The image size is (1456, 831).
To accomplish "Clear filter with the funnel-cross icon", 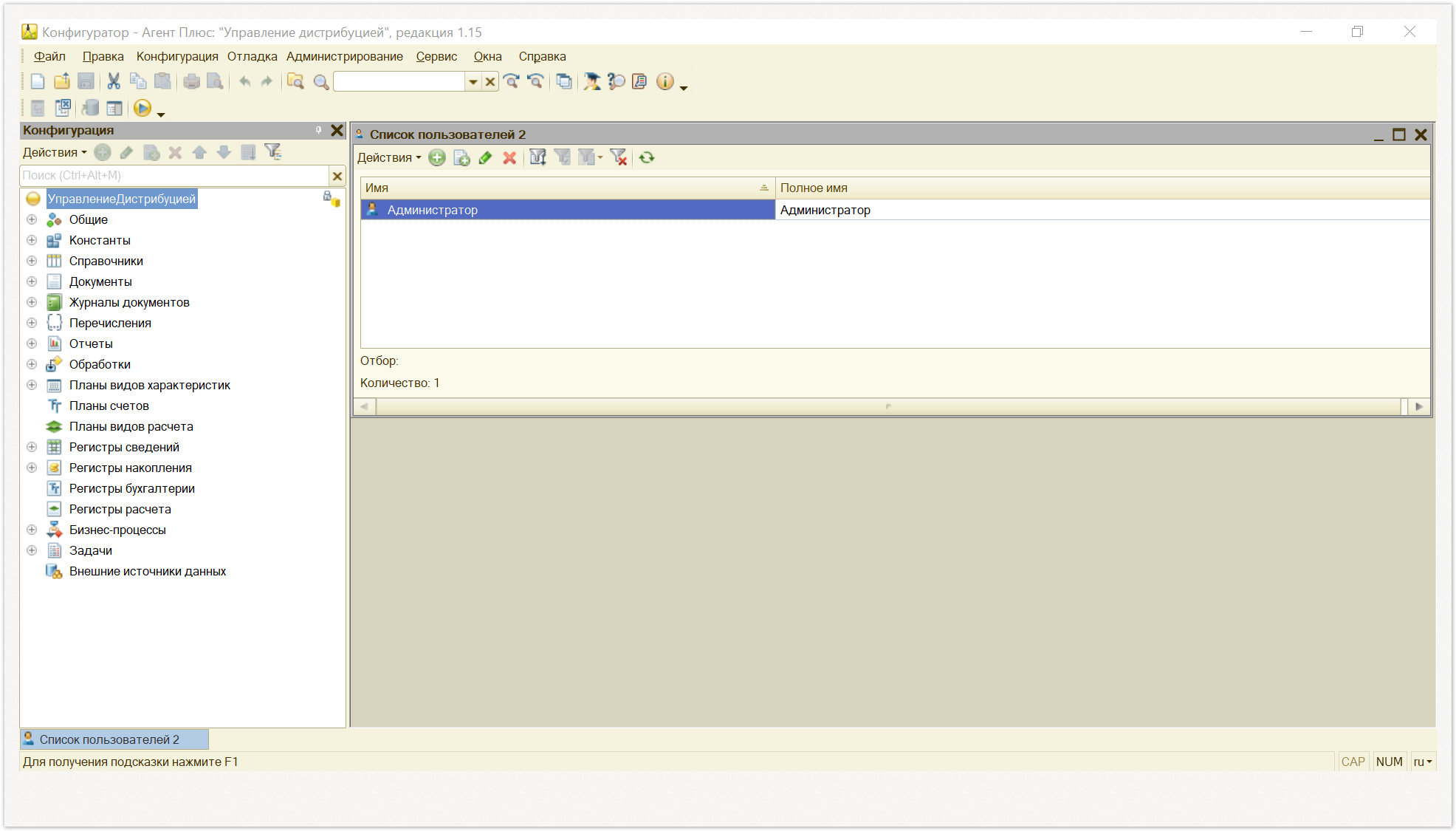I will point(619,157).
